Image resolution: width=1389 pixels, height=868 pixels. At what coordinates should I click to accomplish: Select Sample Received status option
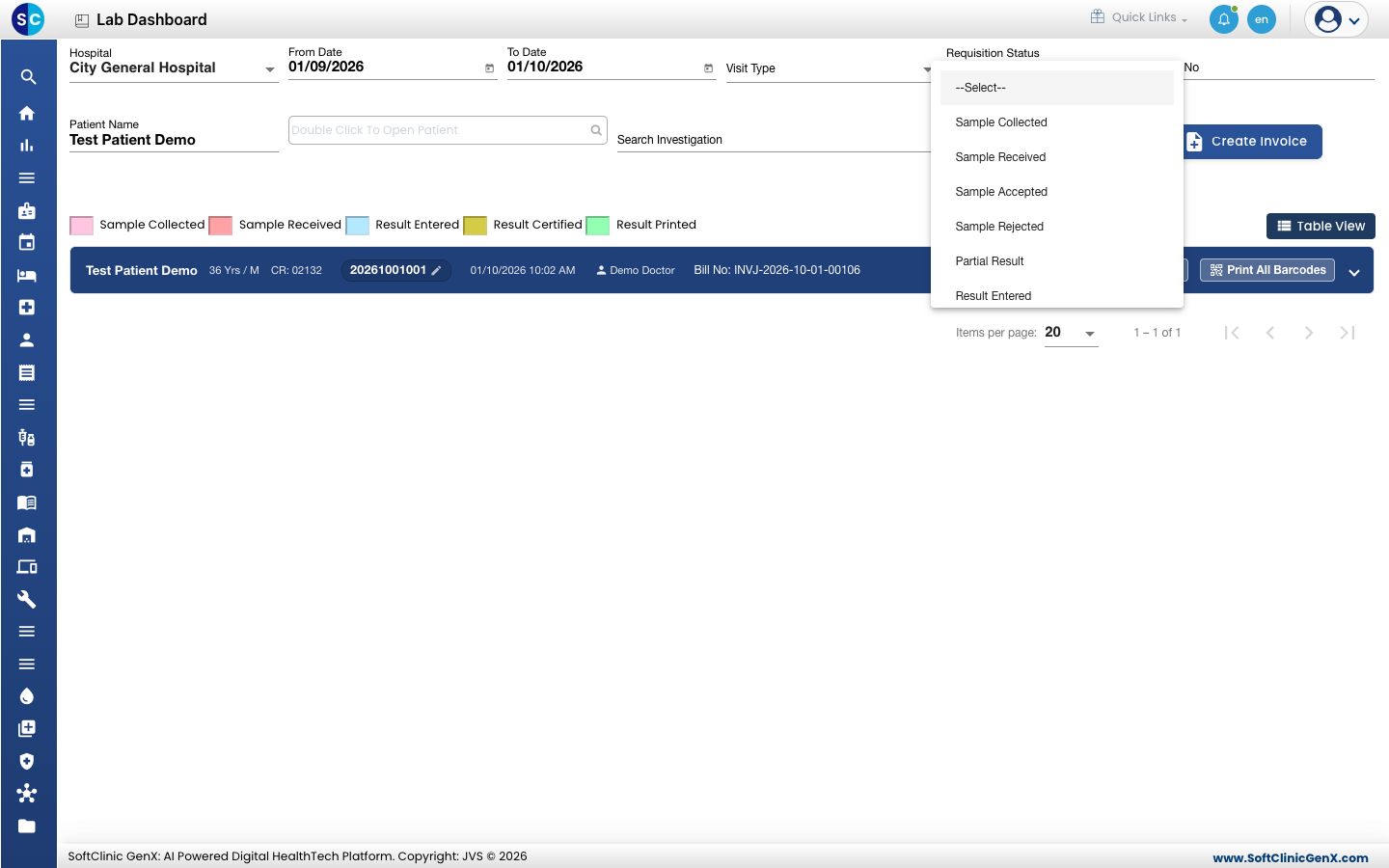1057,157
